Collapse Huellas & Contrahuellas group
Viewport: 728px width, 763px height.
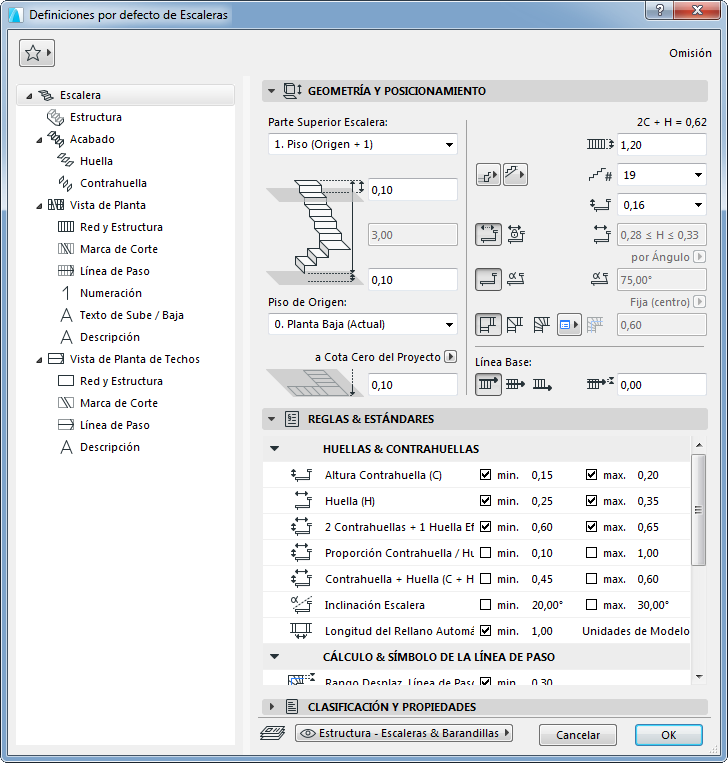tap(275, 449)
